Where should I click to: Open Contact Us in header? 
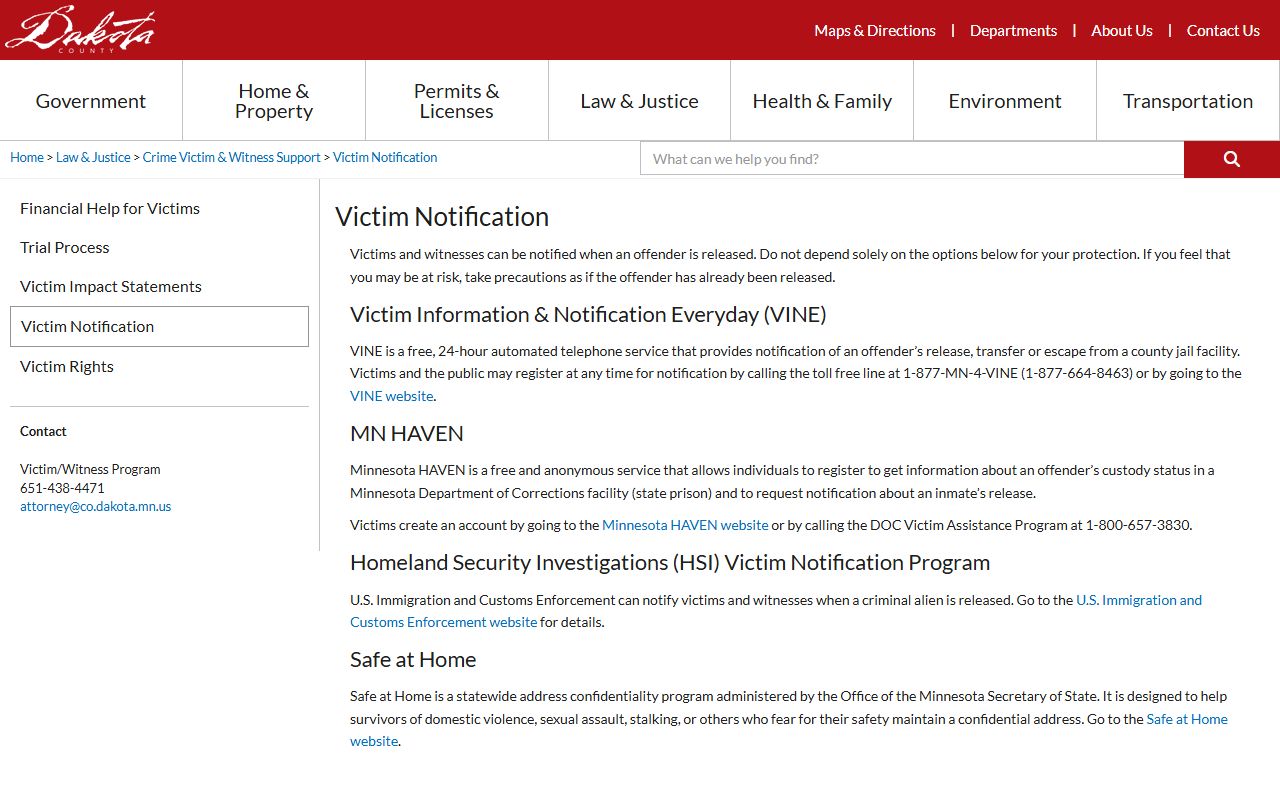(x=1223, y=30)
